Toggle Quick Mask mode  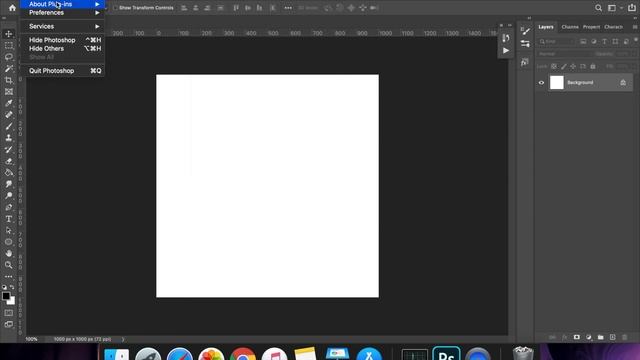[9, 313]
